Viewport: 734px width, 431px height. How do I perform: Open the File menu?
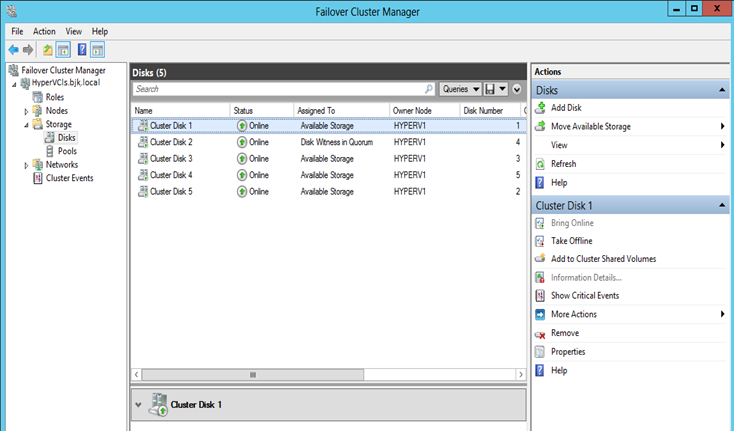coord(17,31)
